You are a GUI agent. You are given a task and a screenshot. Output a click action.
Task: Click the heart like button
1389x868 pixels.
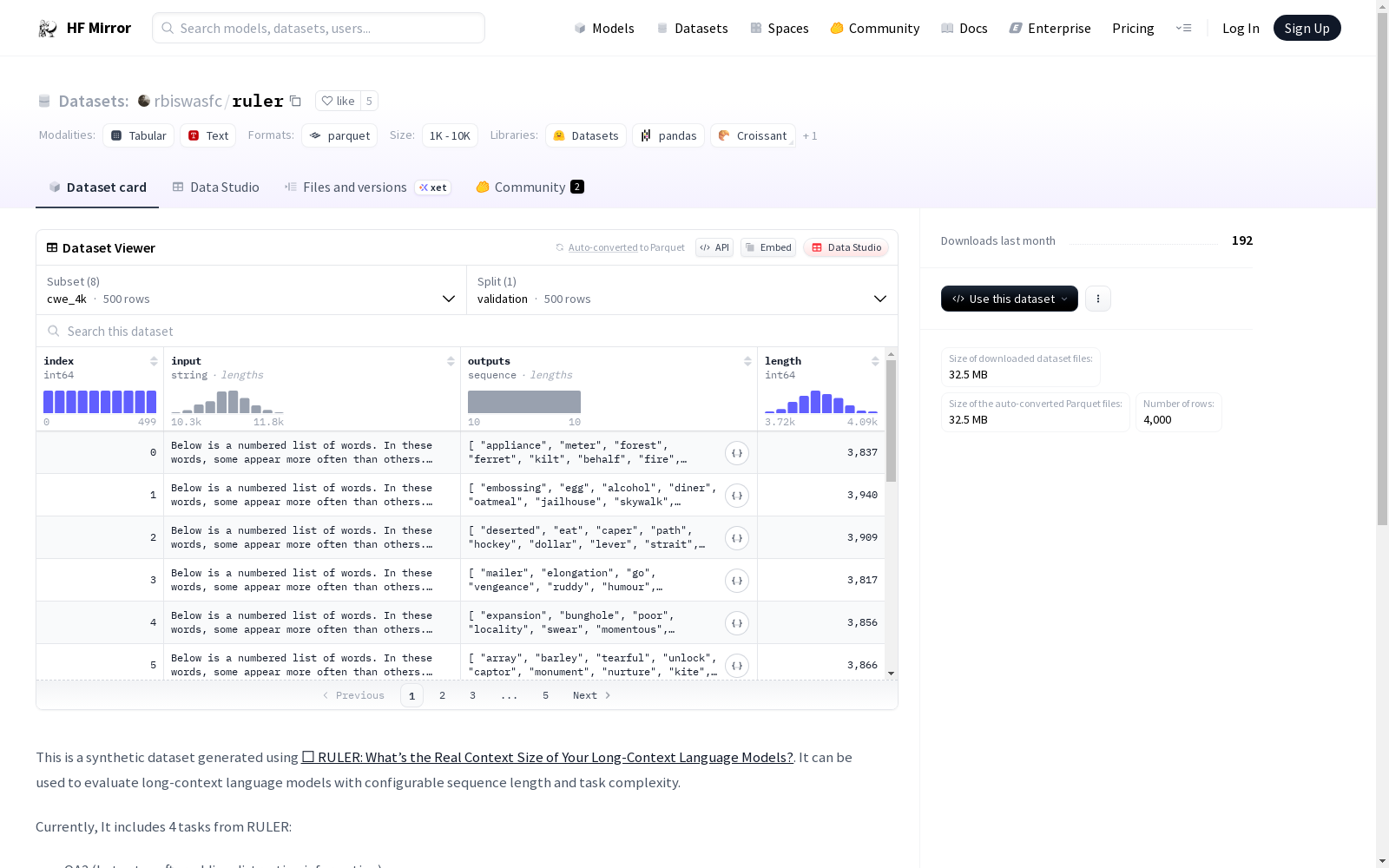pos(338,101)
